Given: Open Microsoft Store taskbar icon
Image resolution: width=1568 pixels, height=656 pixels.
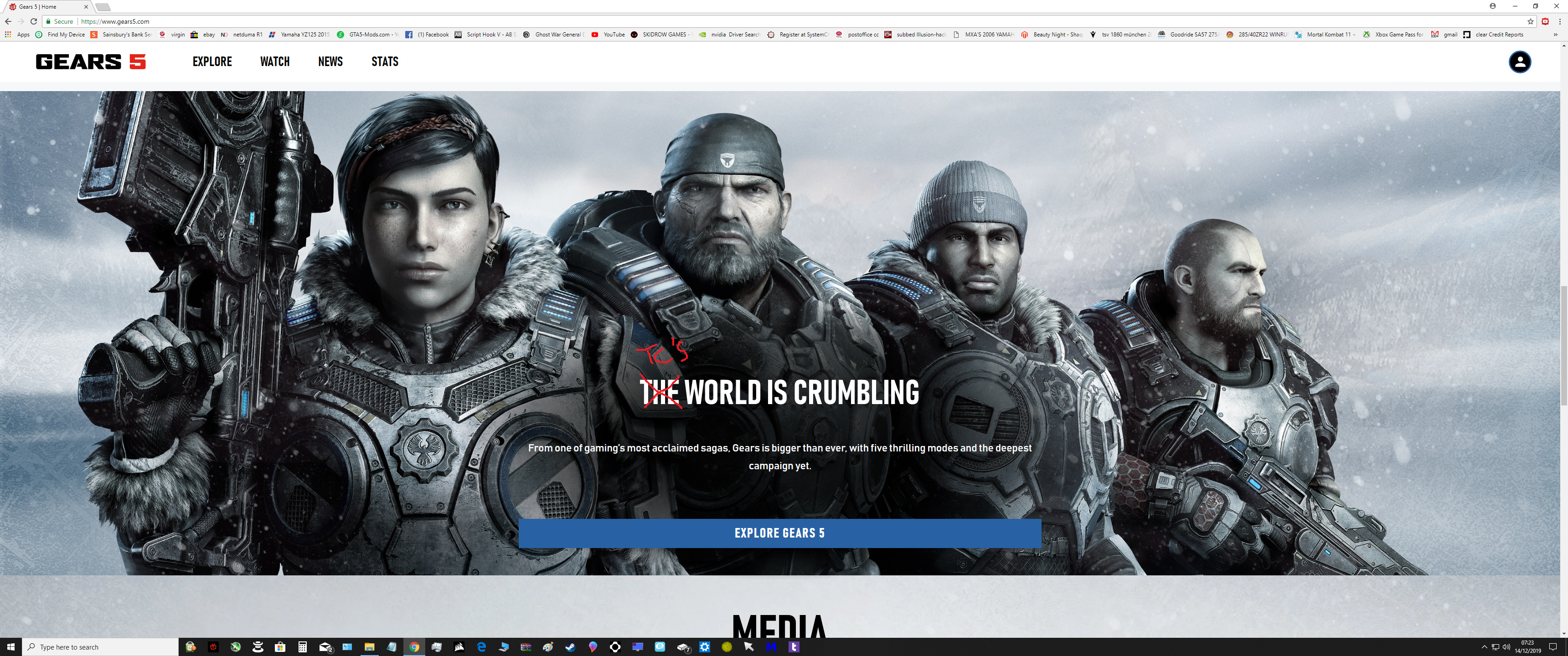Looking at the screenshot, I should 280,647.
